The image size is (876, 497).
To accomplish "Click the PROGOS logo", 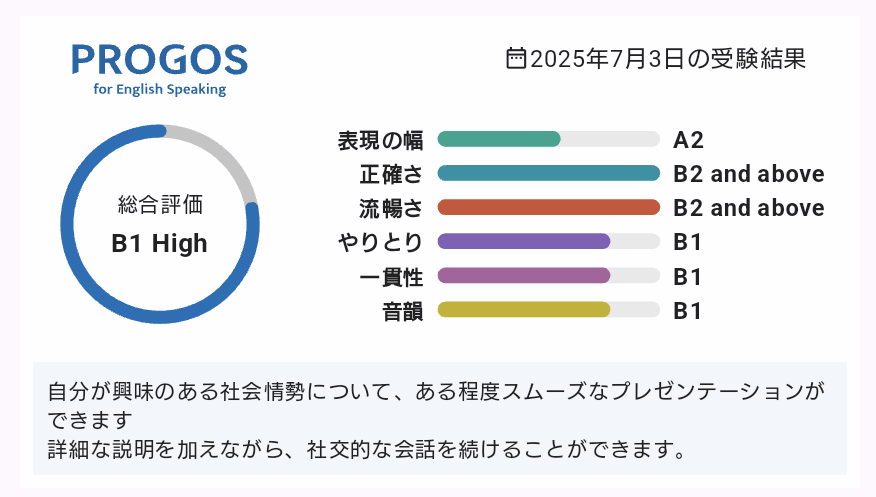I will 160,70.
